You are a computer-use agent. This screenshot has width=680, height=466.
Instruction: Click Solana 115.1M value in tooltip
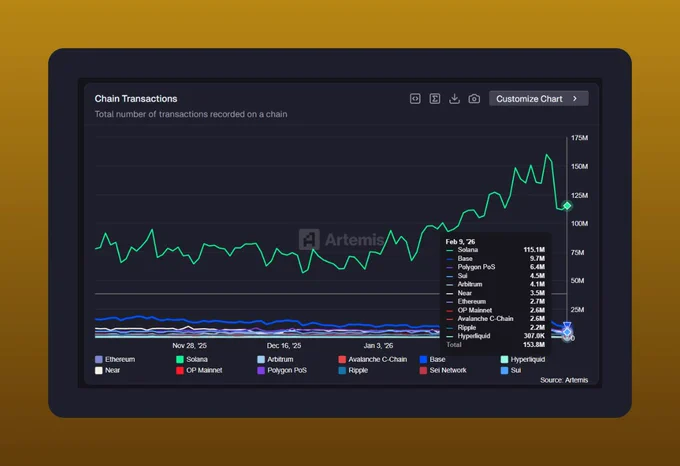point(534,250)
